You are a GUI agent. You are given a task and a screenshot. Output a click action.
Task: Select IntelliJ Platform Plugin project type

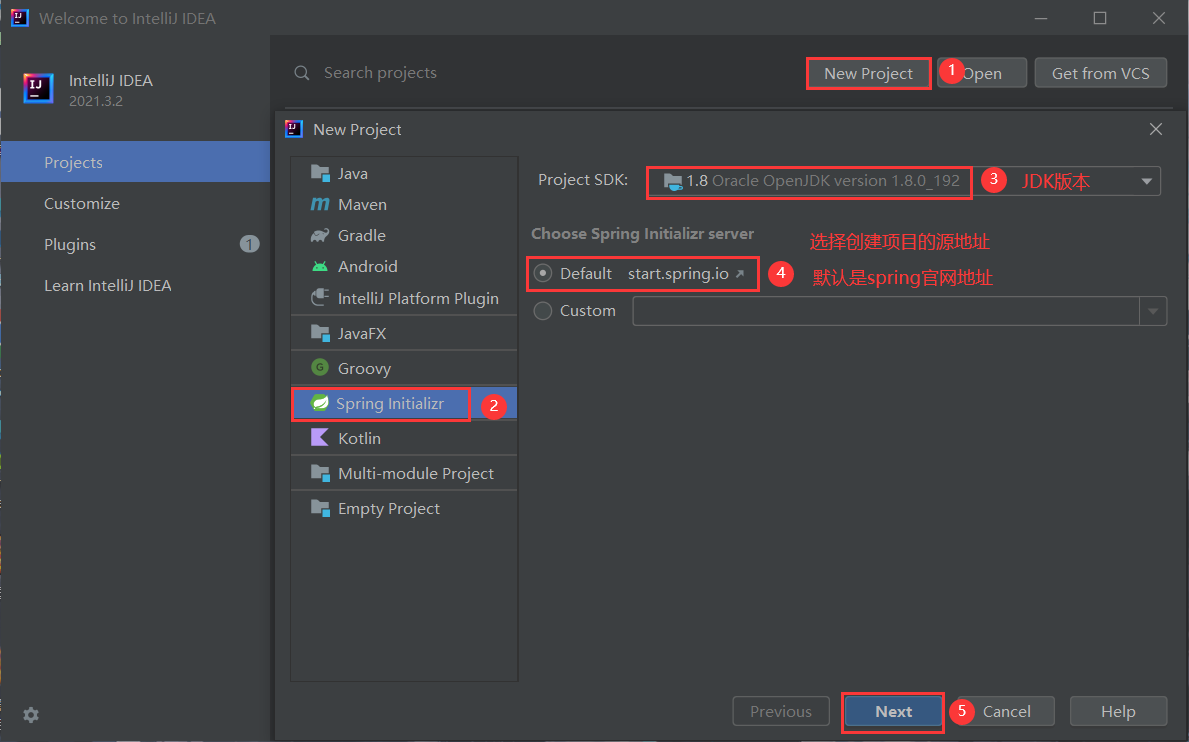(x=404, y=298)
